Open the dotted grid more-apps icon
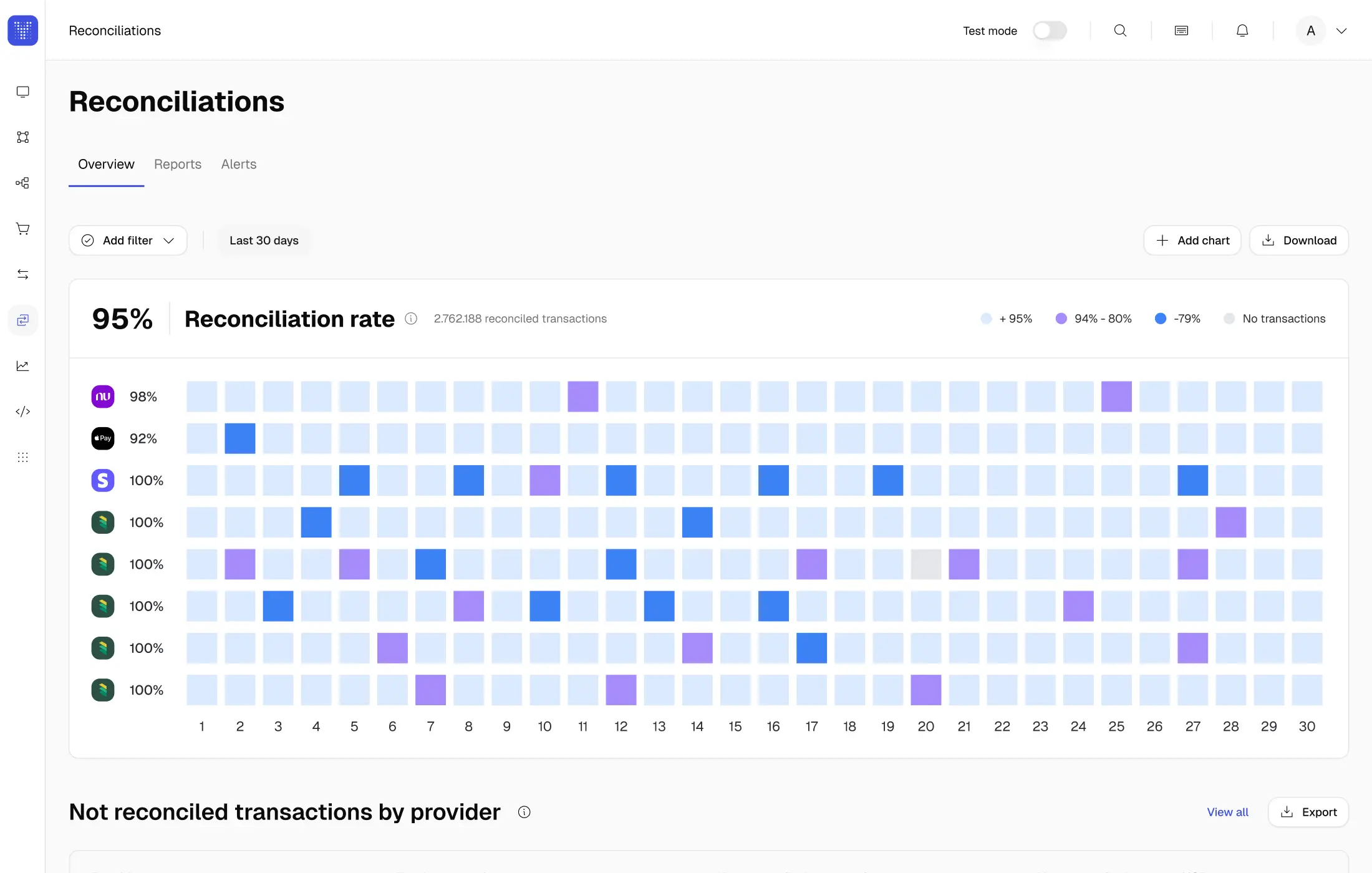The image size is (1372, 873). (23, 457)
